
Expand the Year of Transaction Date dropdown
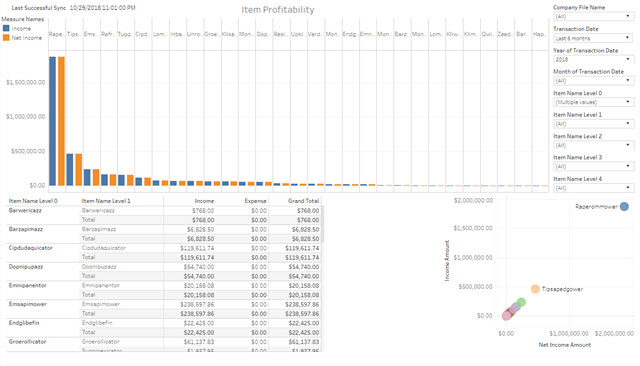pos(593,60)
